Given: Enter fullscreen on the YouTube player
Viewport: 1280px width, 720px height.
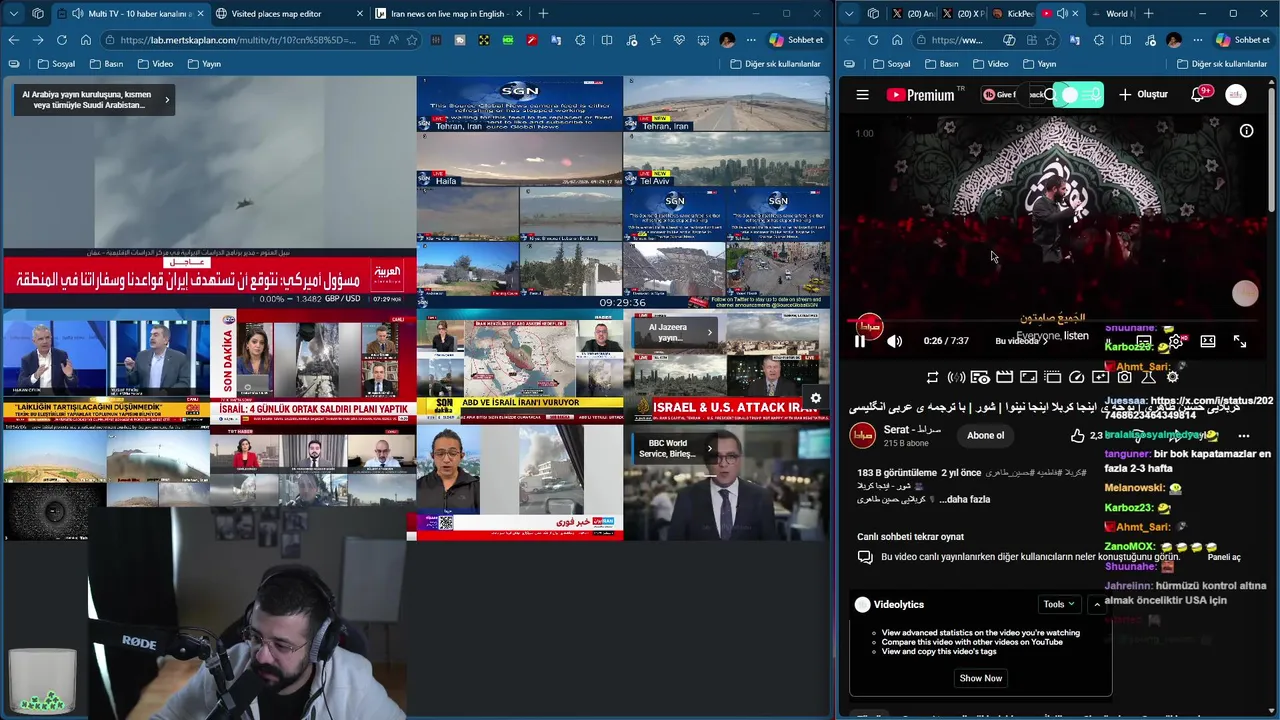Looking at the screenshot, I should tap(1240, 341).
